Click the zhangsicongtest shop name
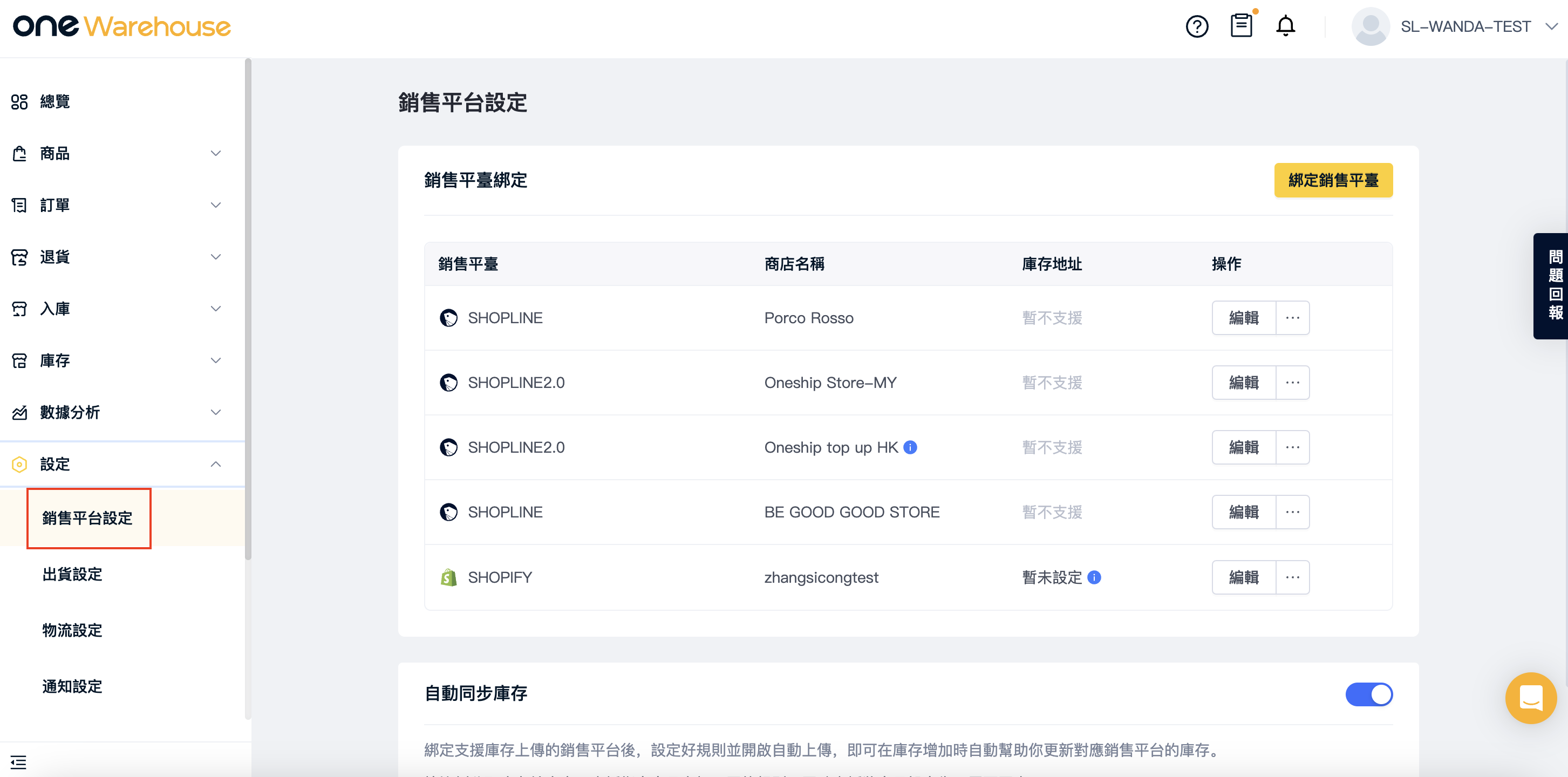 coord(821,577)
